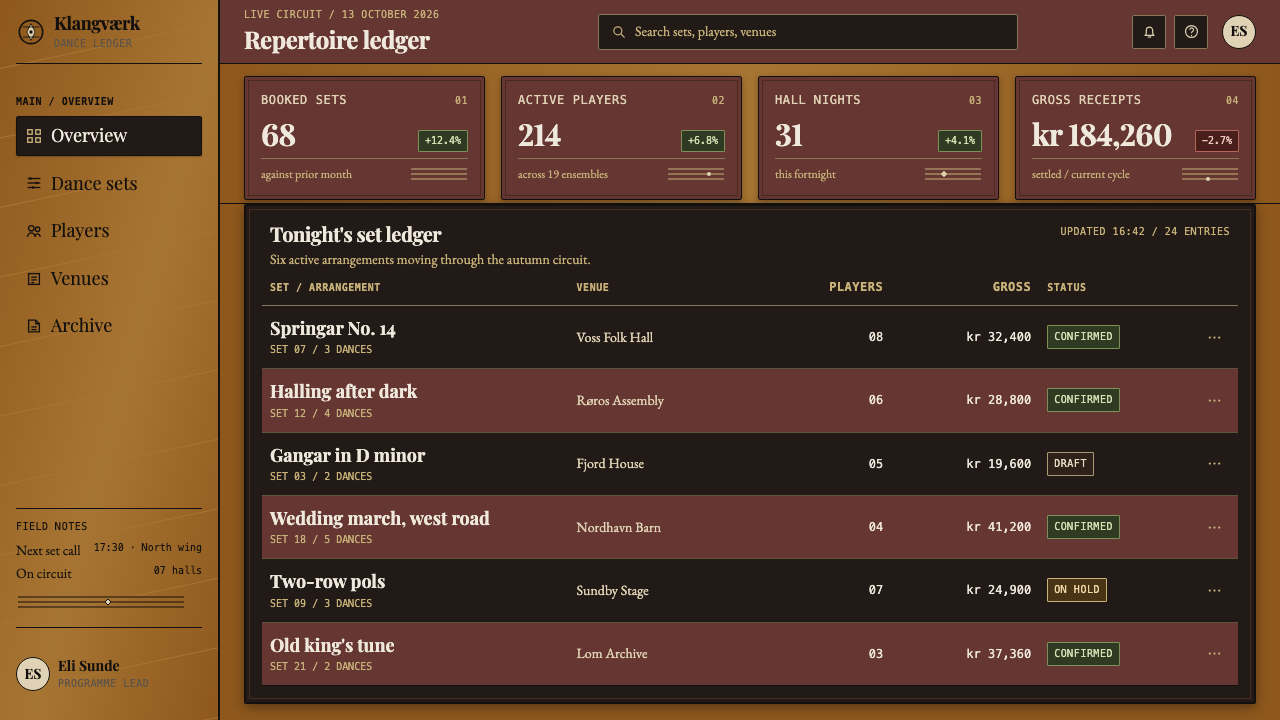
Task: Open the Active Players card
Action: click(621, 138)
